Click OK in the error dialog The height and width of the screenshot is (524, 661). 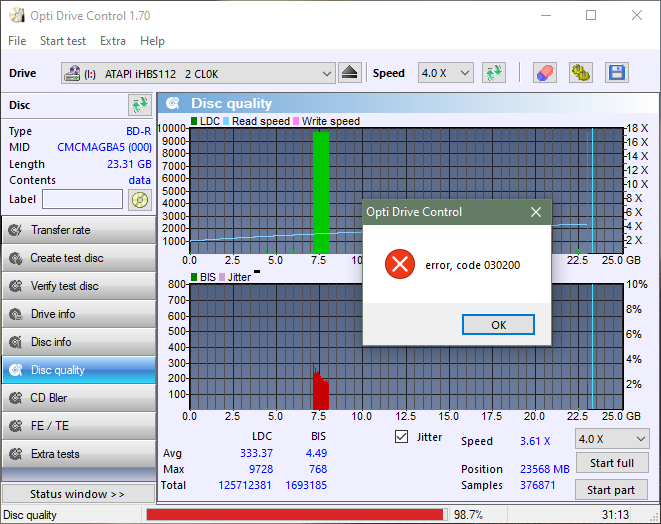click(498, 325)
